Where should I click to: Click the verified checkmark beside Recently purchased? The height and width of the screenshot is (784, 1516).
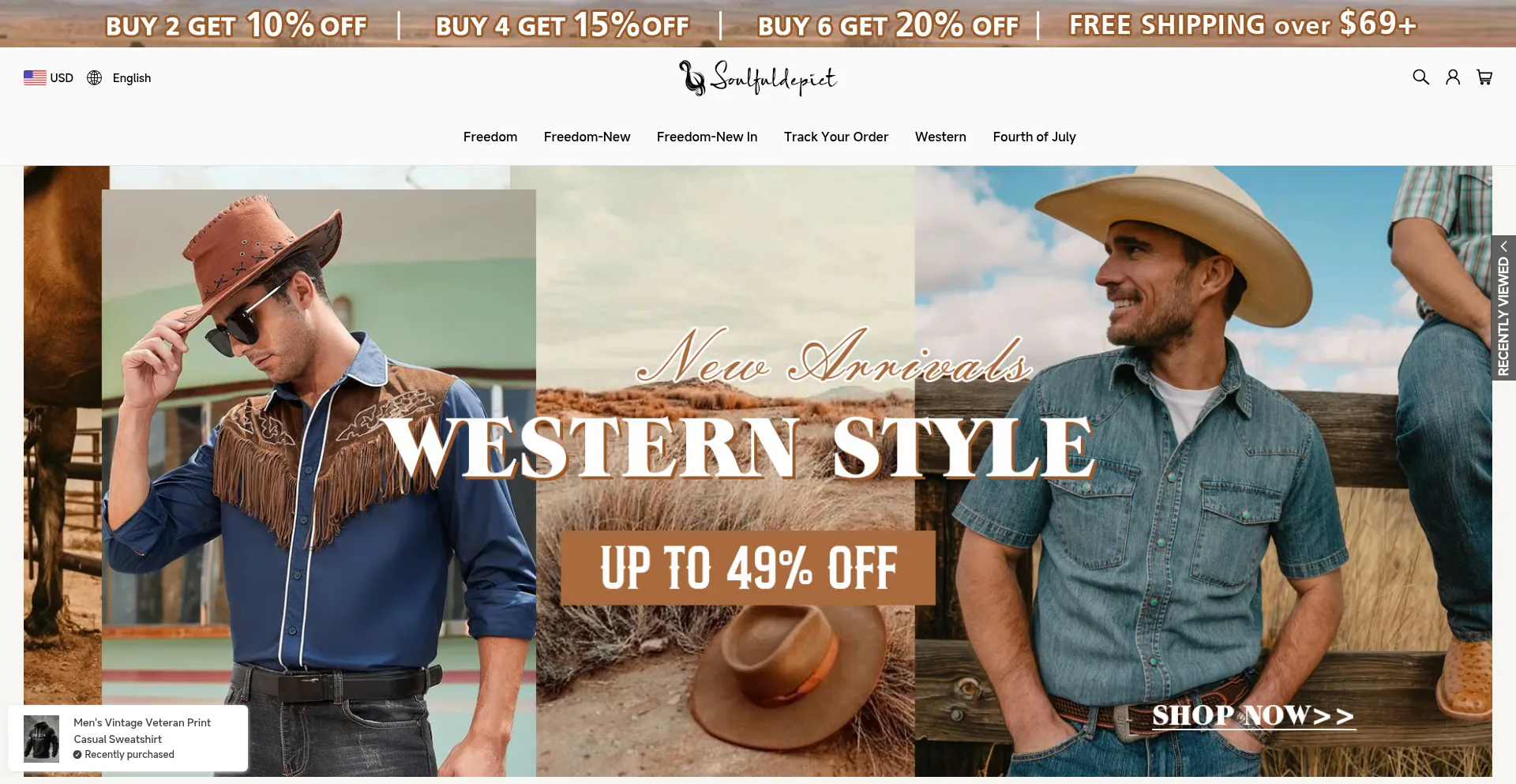77,755
